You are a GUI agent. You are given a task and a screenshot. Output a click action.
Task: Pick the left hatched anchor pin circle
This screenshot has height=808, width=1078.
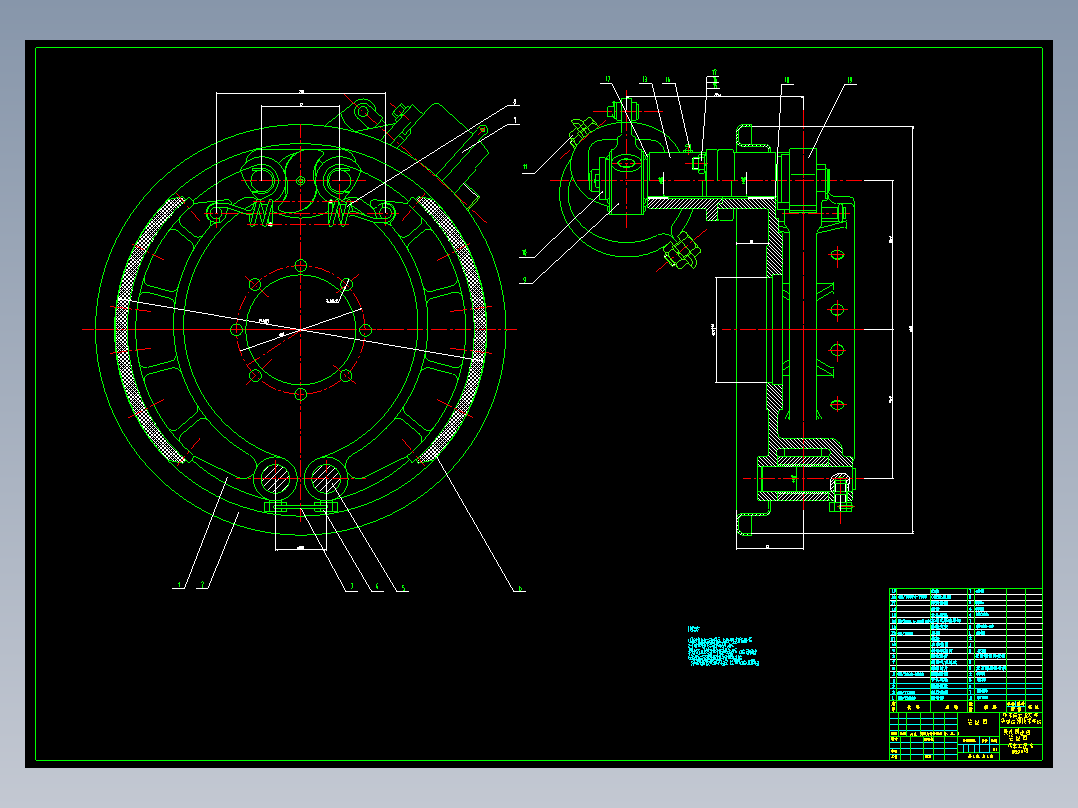(x=276, y=479)
